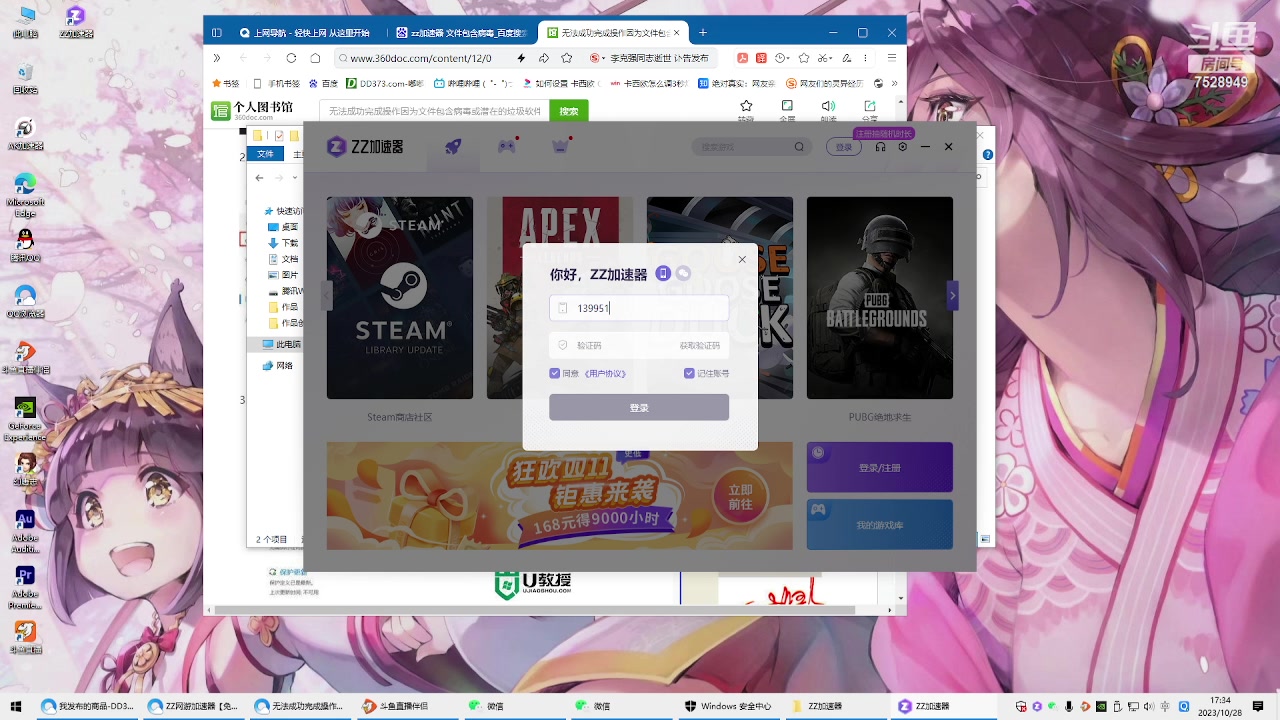The width and height of the screenshot is (1280, 720).
Task: Open a new browser tab
Action: [703, 32]
